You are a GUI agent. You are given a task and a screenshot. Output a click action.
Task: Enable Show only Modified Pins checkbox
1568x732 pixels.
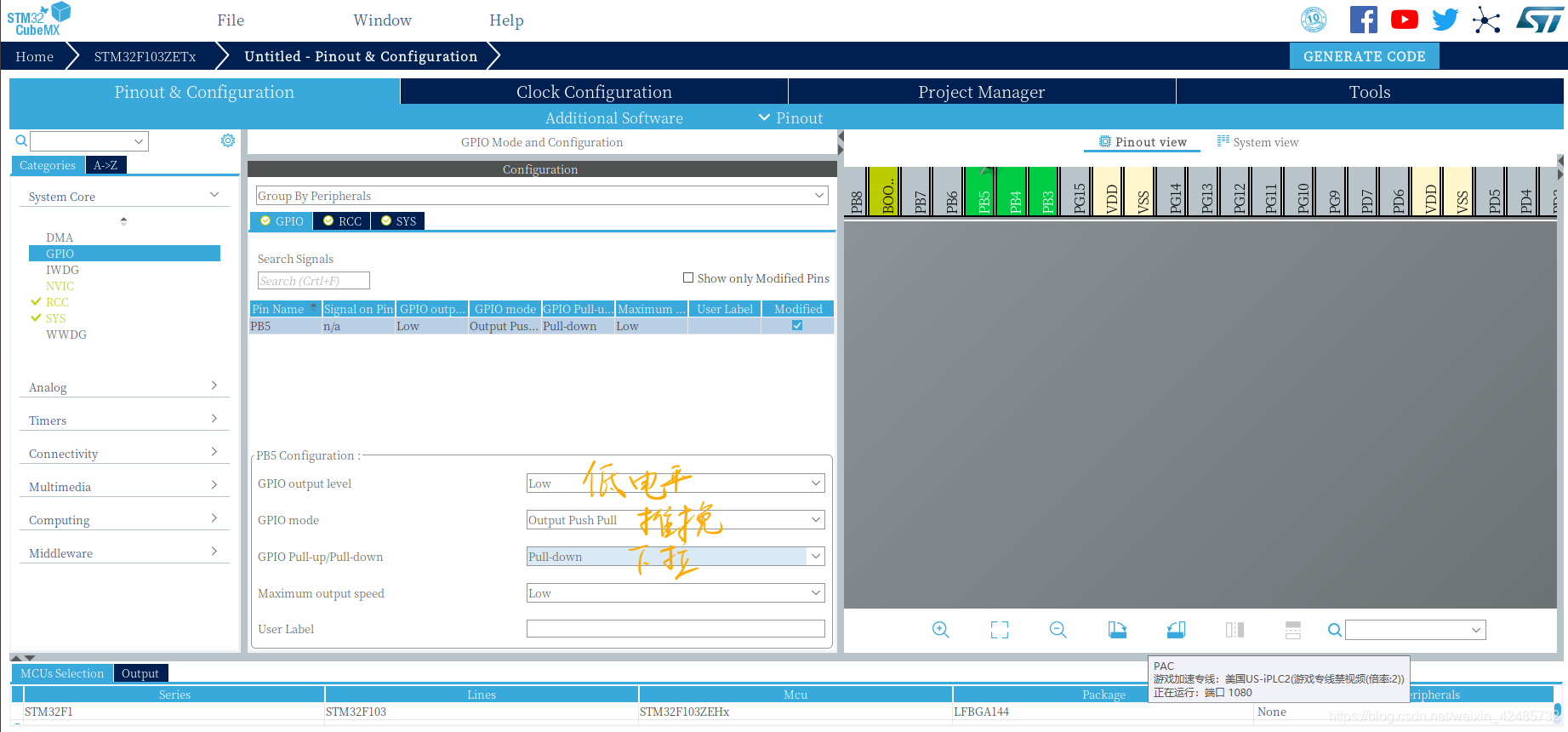coord(688,277)
